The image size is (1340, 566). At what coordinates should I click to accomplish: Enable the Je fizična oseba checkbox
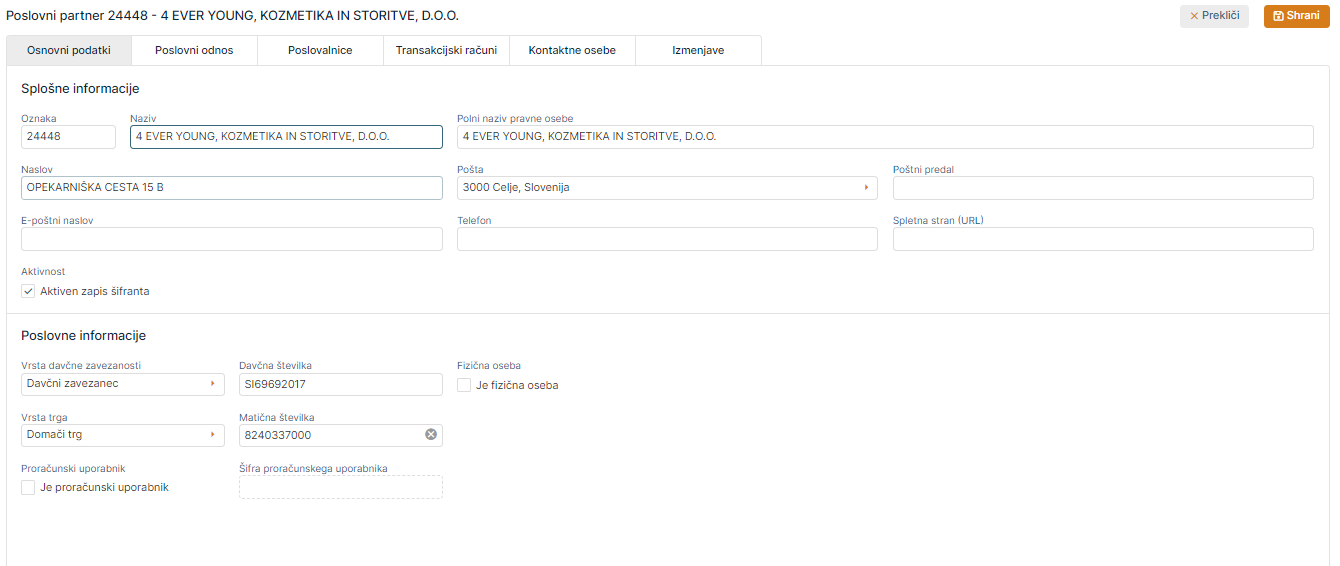464,385
